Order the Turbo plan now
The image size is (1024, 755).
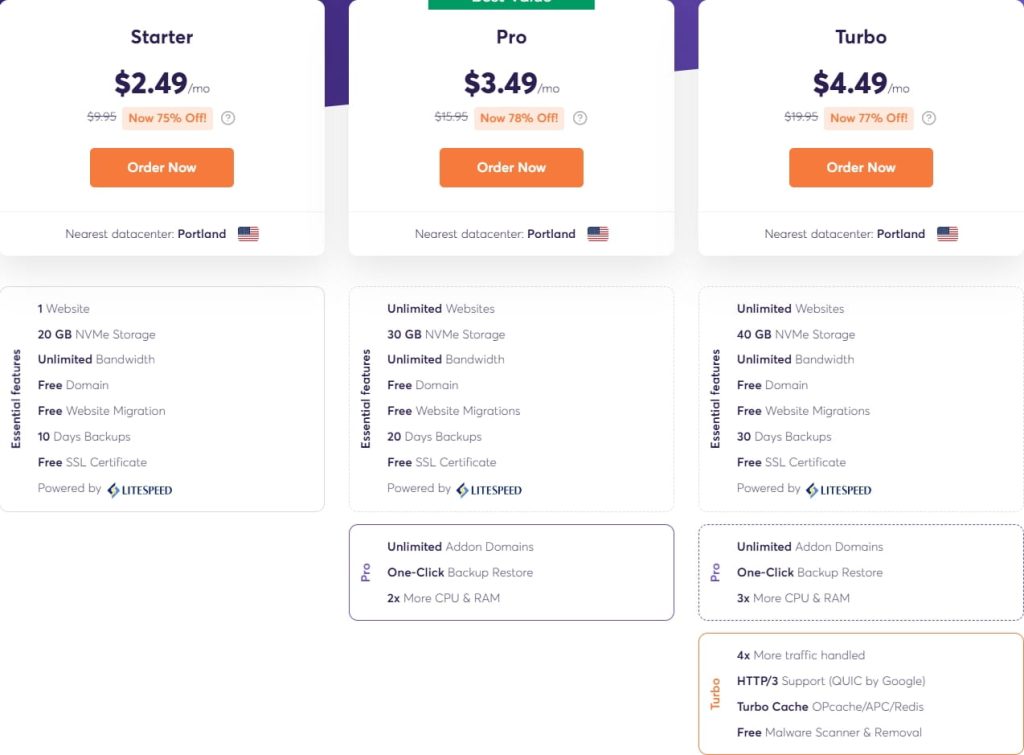pyautogui.click(x=860, y=167)
